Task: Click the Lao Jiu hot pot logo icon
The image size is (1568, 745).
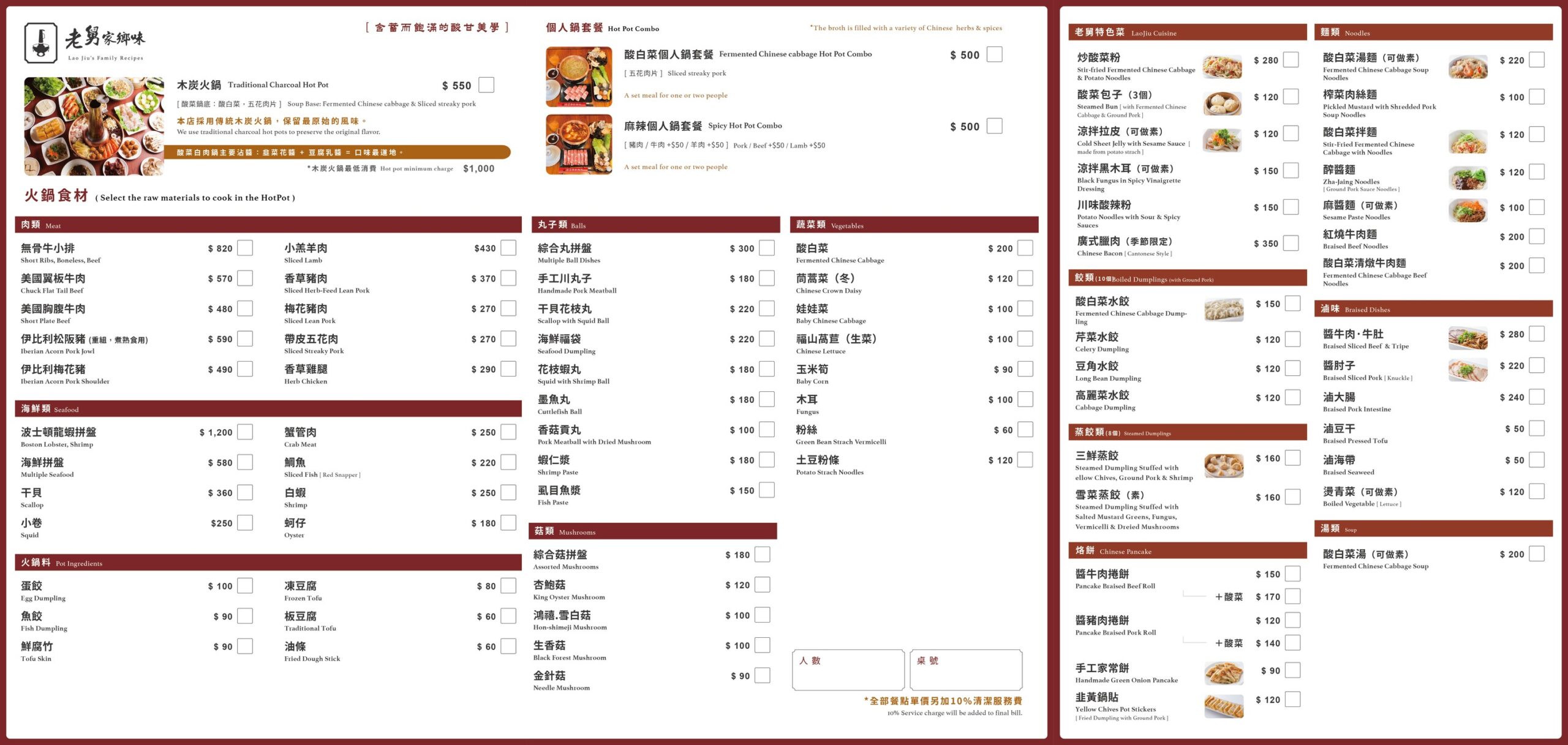Action: point(41,43)
